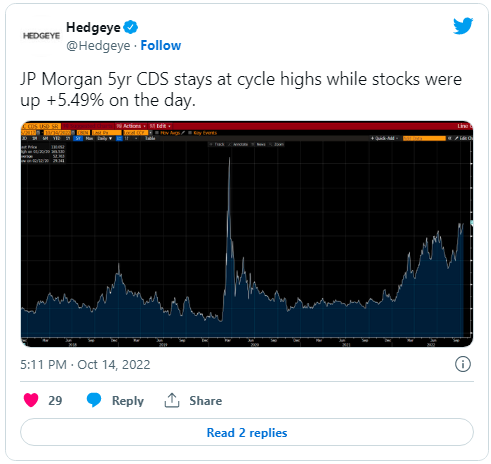Follow the Hedgeye account
Image resolution: width=491 pixels, height=464 pixels.
161,45
